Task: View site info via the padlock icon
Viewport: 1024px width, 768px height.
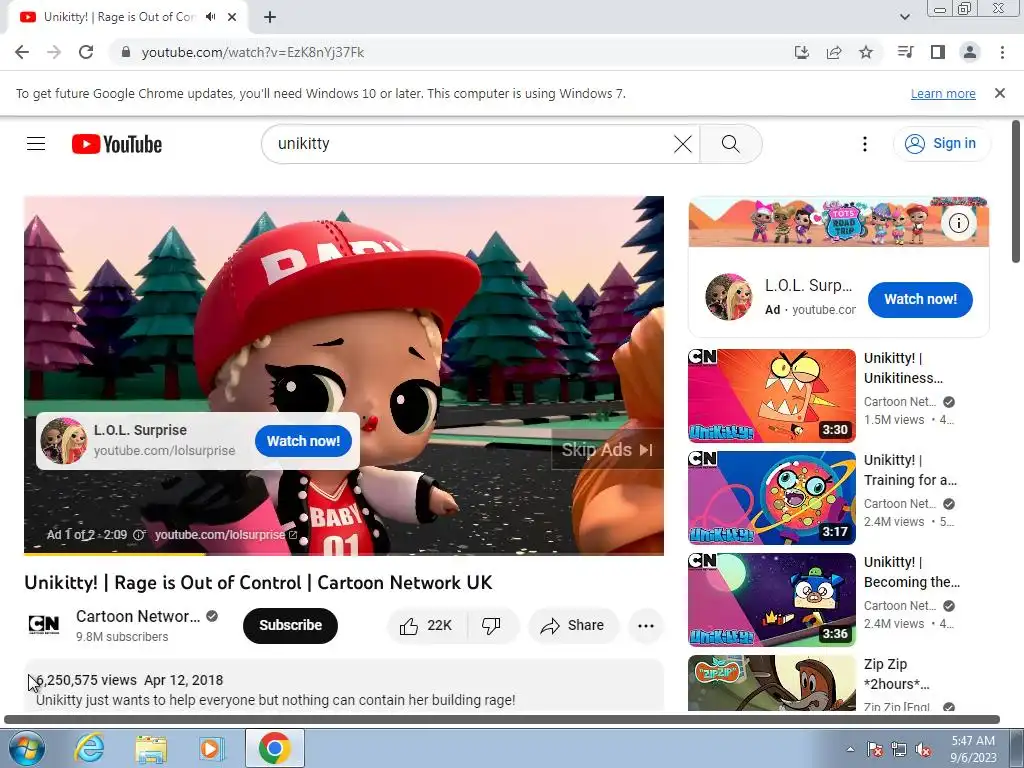Action: coord(126,52)
